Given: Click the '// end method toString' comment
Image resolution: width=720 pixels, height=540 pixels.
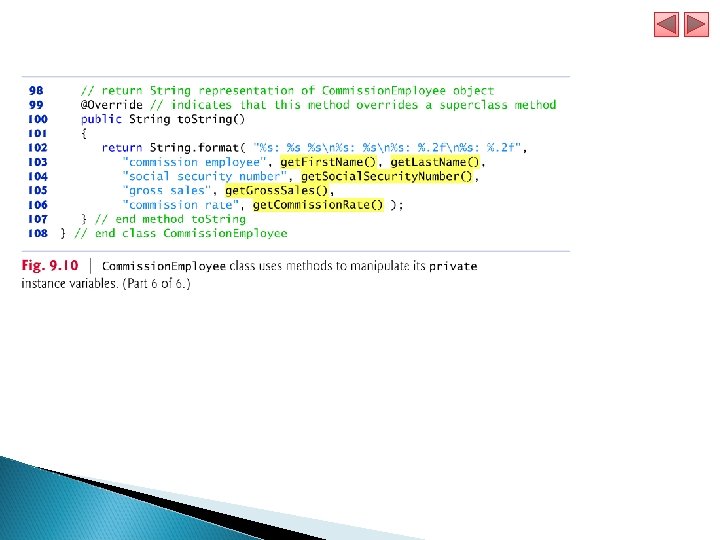Looking at the screenshot, I should click(x=170, y=219).
